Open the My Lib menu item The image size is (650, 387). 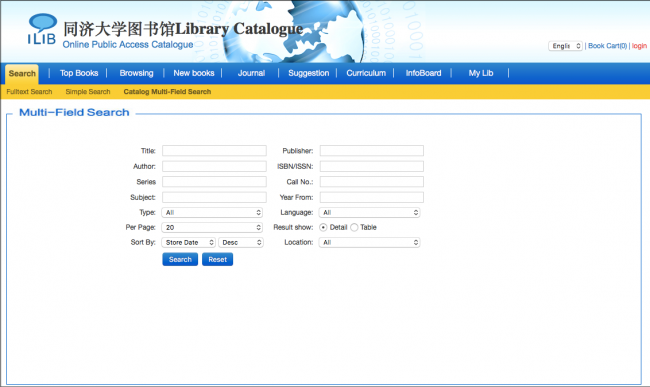[481, 73]
